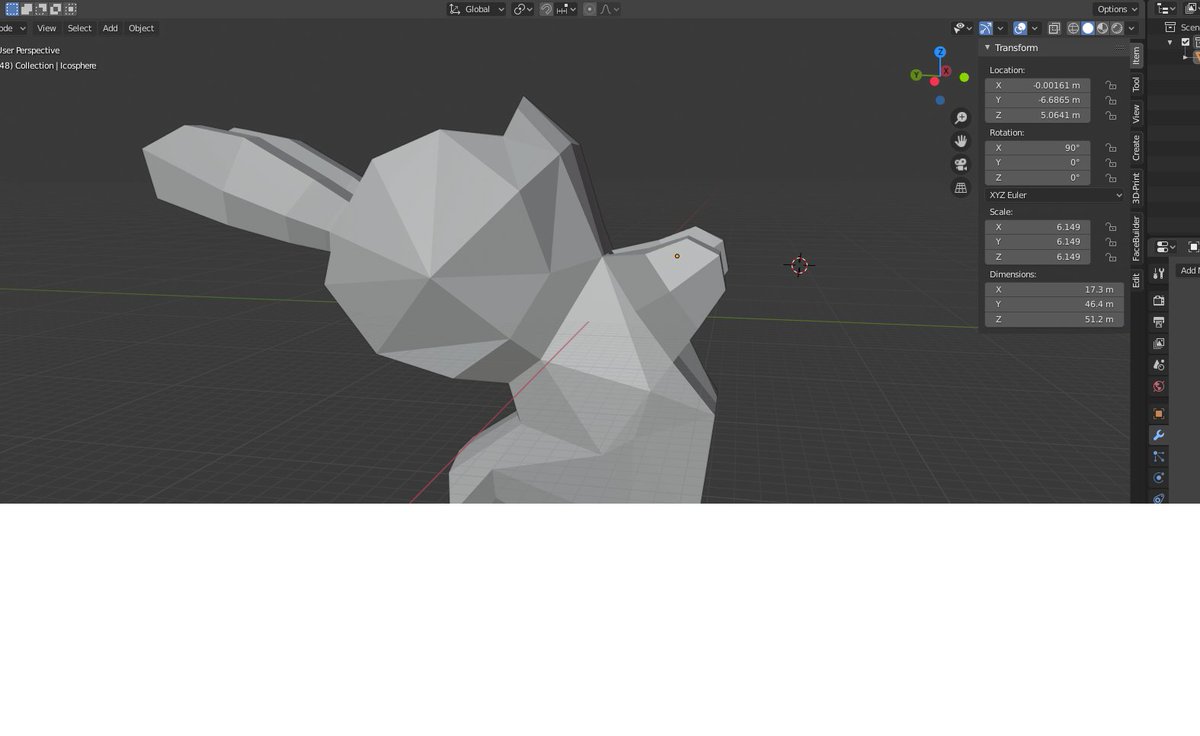Switch to wireframe viewport shading

[1074, 28]
